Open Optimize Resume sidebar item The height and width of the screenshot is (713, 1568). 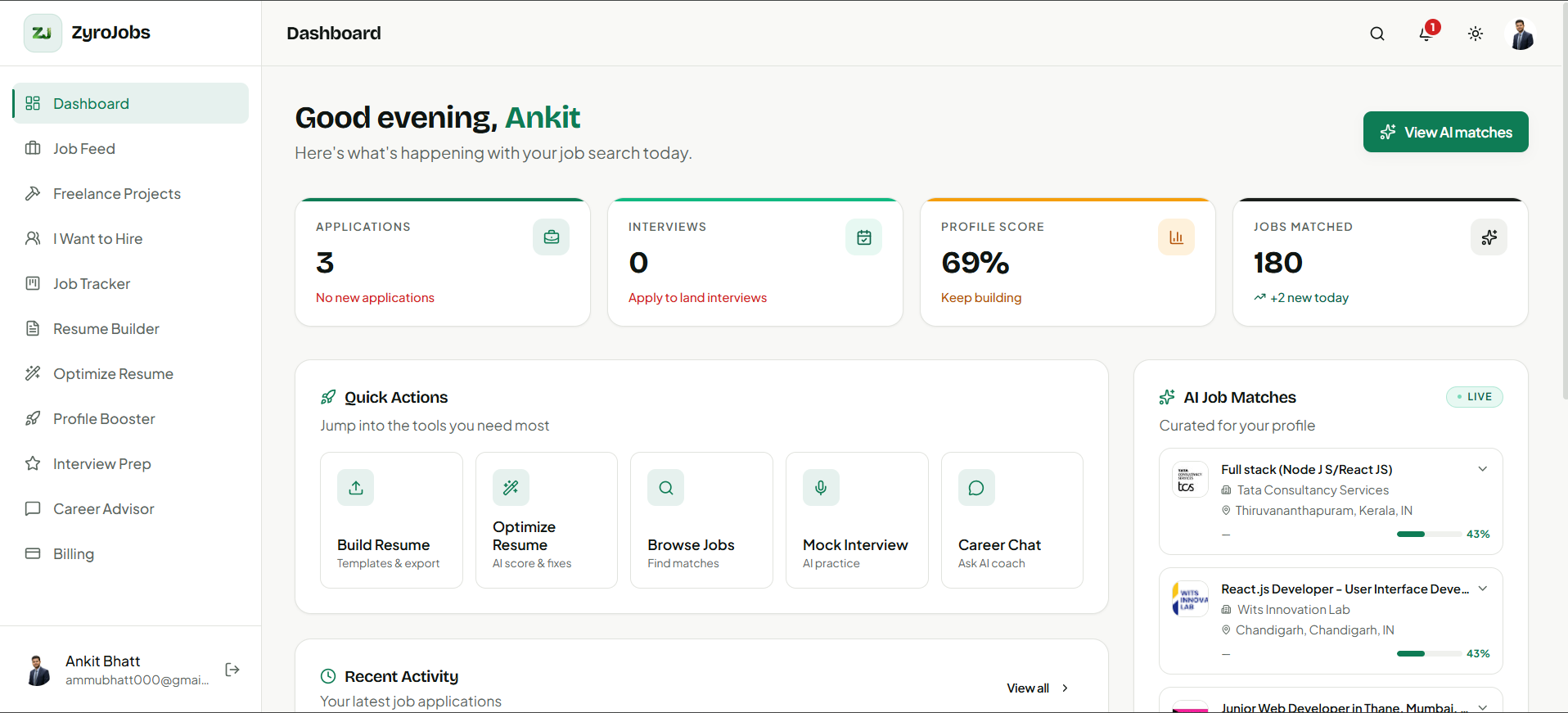(x=131, y=373)
